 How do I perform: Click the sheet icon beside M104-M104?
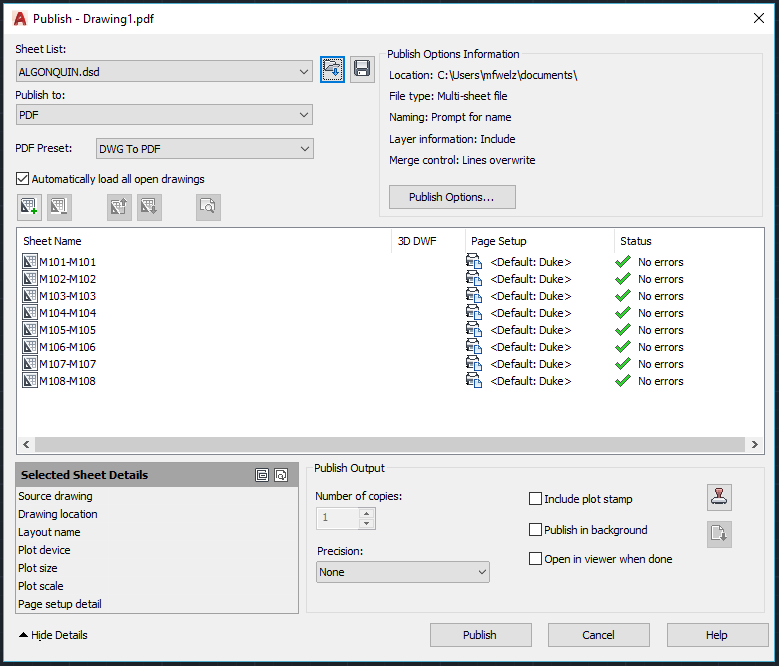[x=30, y=312]
